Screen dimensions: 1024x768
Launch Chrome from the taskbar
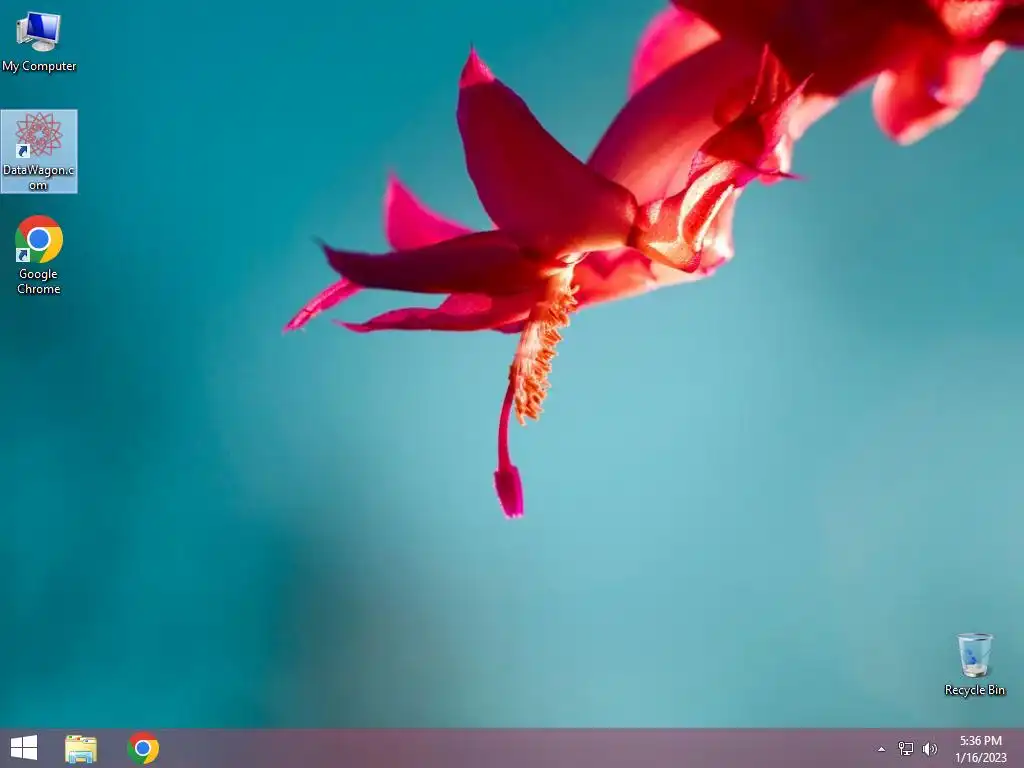tap(143, 748)
